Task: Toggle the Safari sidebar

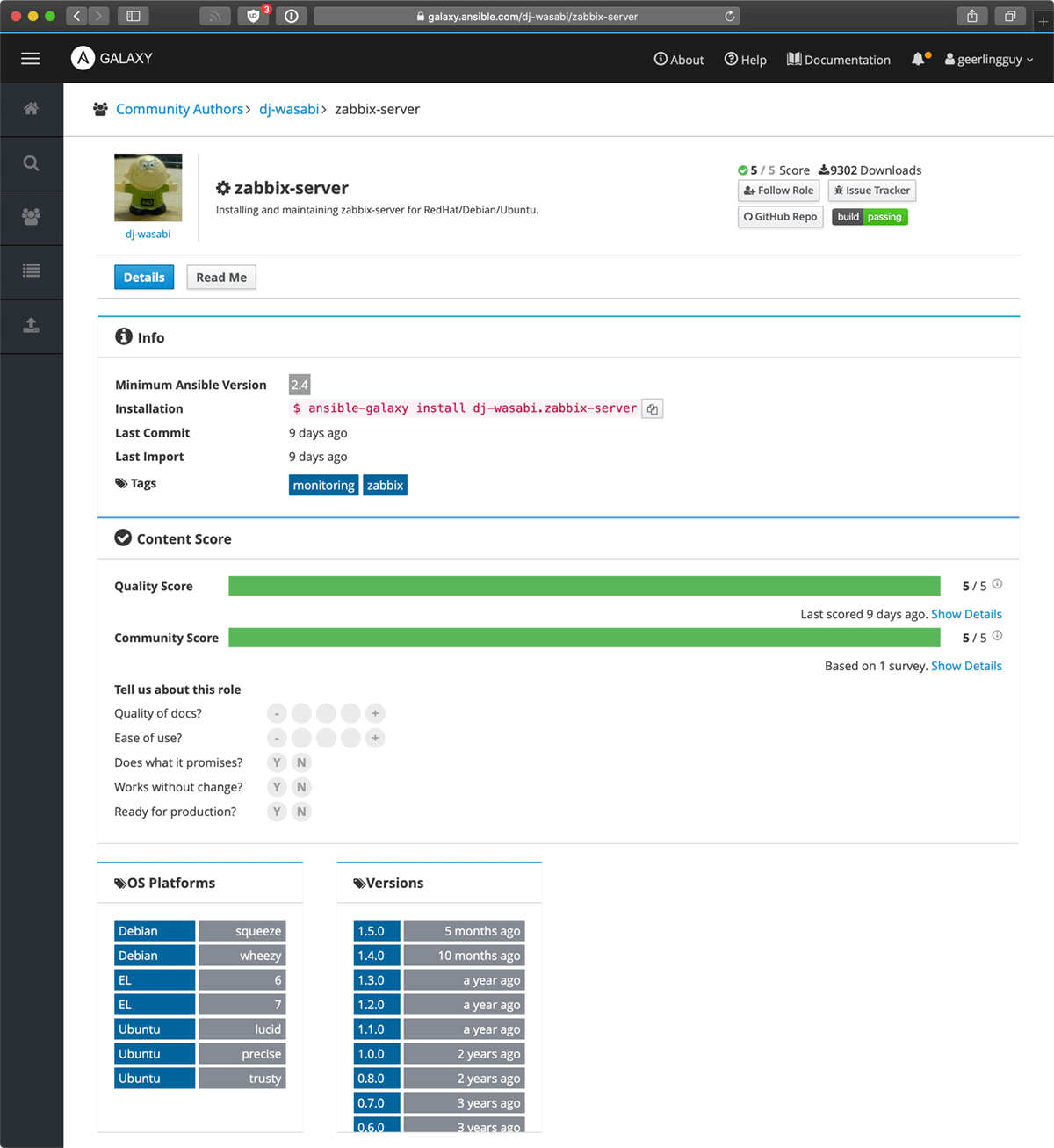Action: [x=134, y=16]
